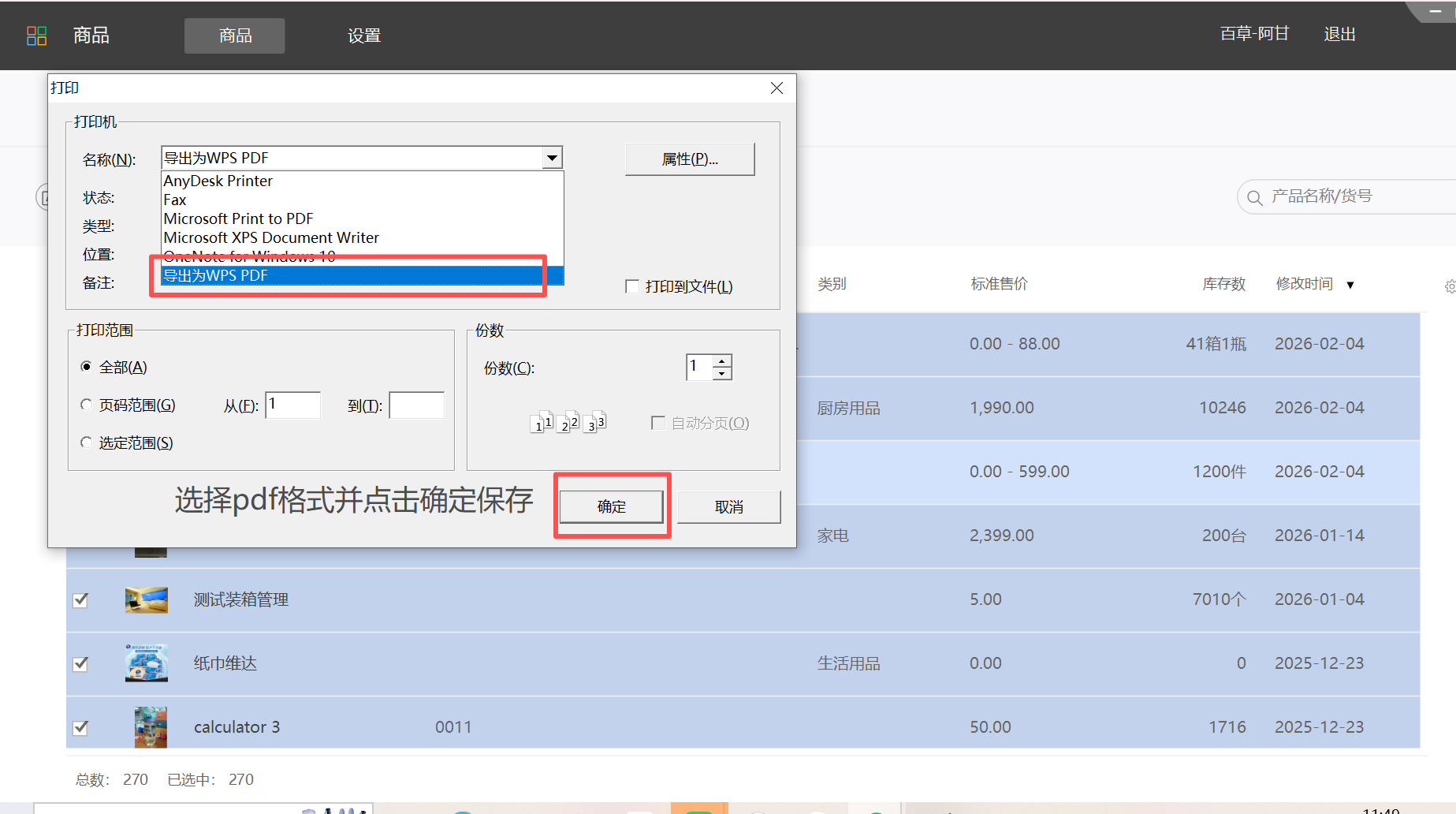Screen dimensions: 1456x814
Task: Enable the 打印到文件(L) checkbox
Action: (631, 286)
